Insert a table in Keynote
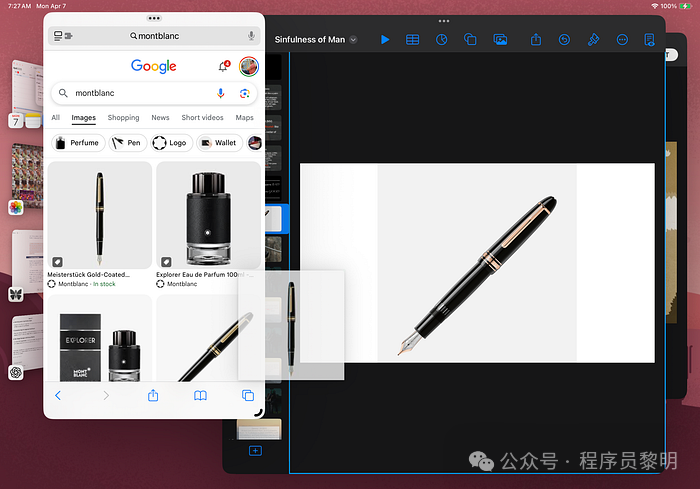 point(412,40)
